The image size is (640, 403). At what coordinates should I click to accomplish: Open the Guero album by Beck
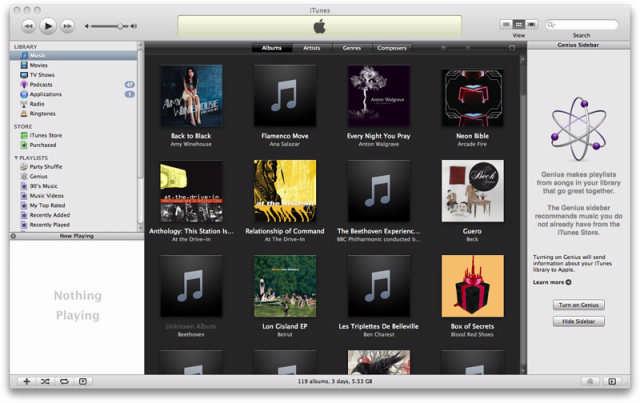point(473,191)
